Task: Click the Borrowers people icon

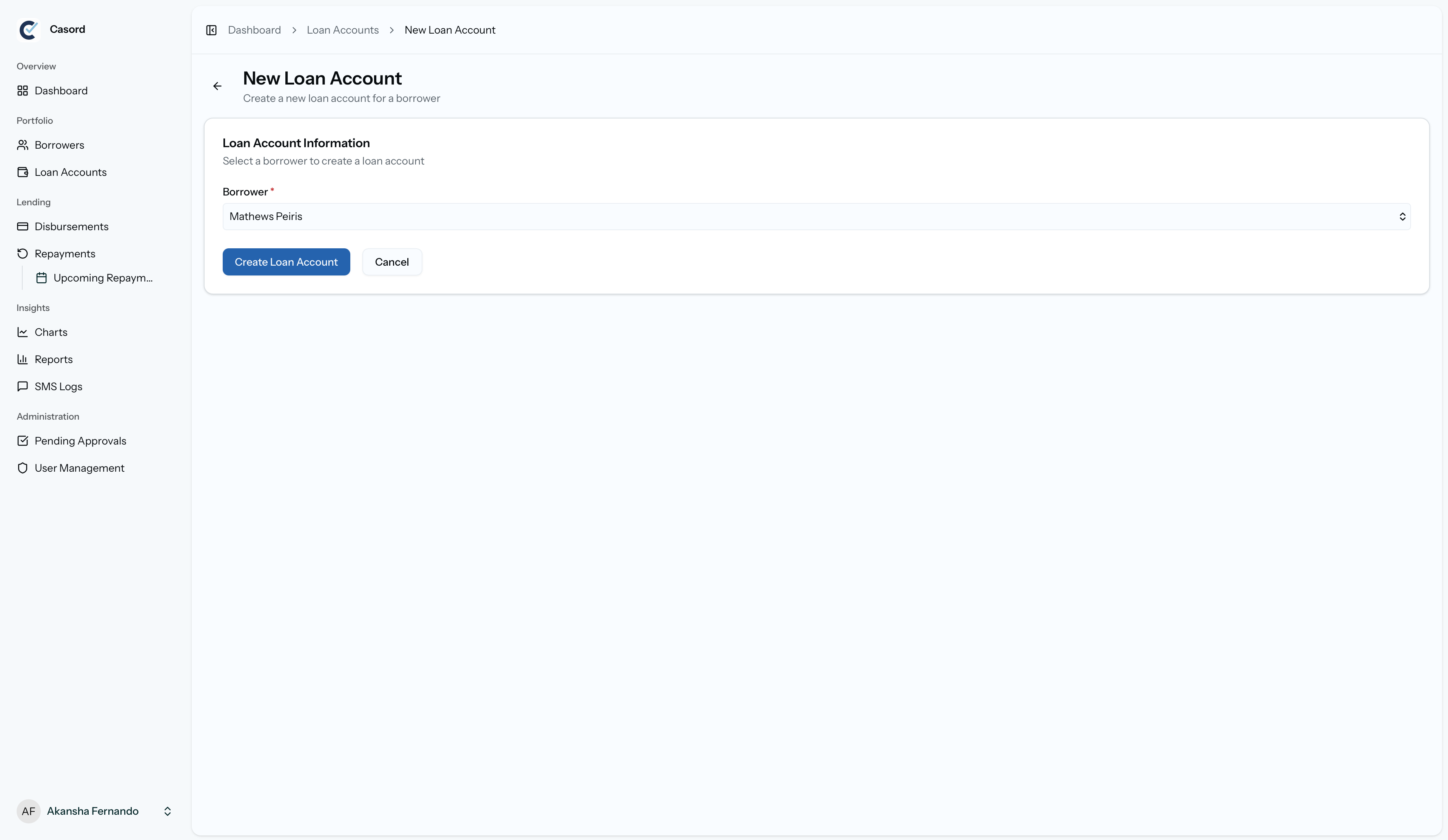Action: (22, 145)
